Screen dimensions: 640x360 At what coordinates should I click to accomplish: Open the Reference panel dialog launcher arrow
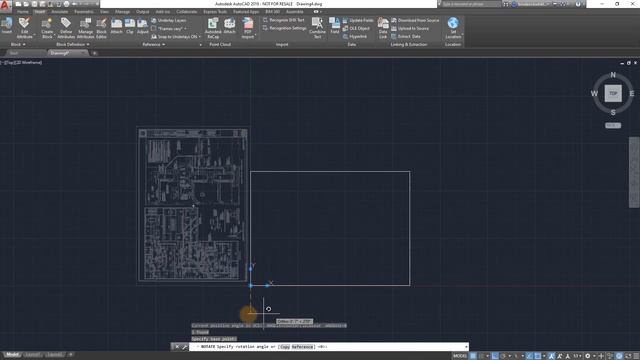(200, 44)
